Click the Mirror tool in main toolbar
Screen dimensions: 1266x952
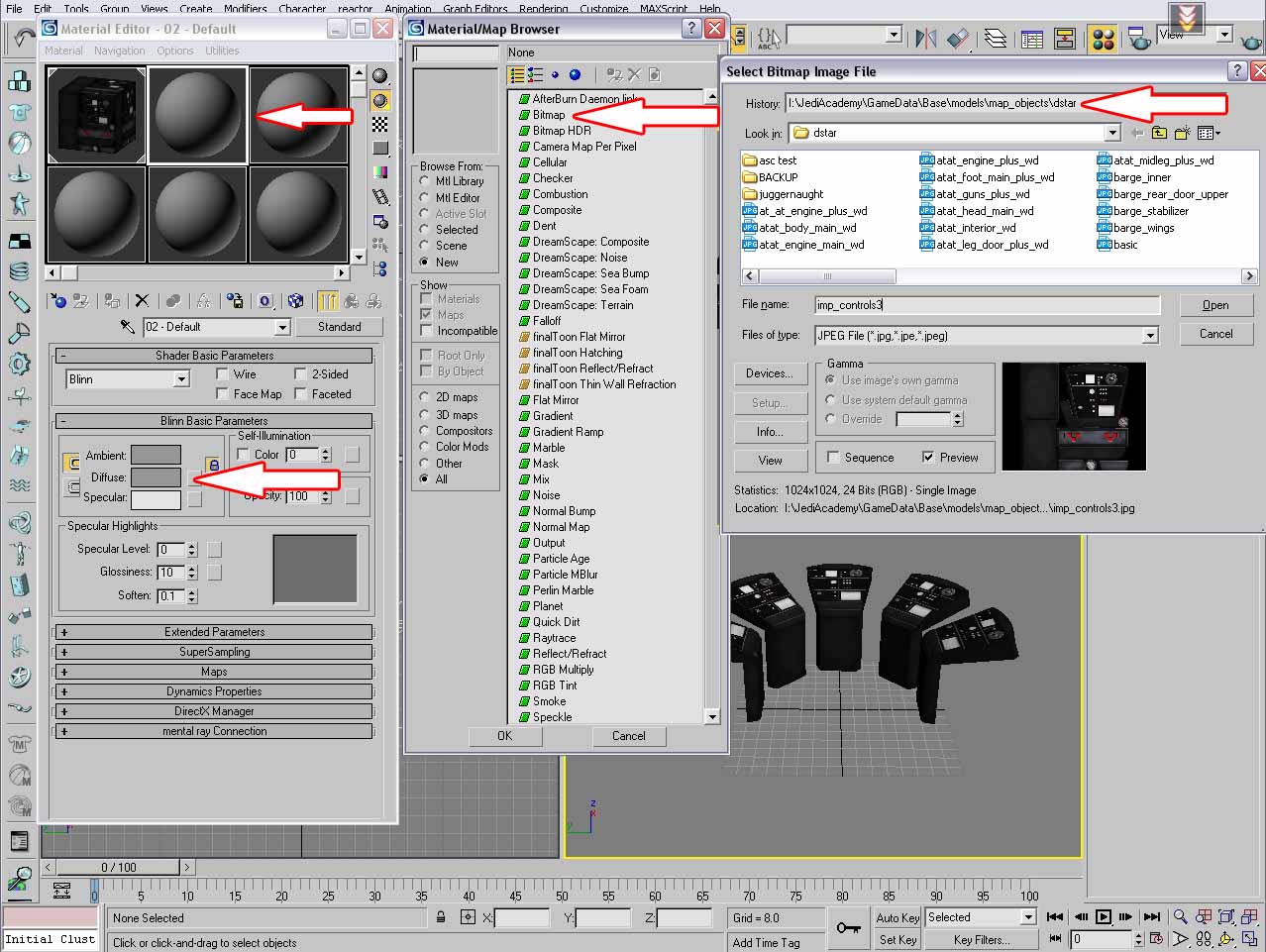(x=926, y=39)
